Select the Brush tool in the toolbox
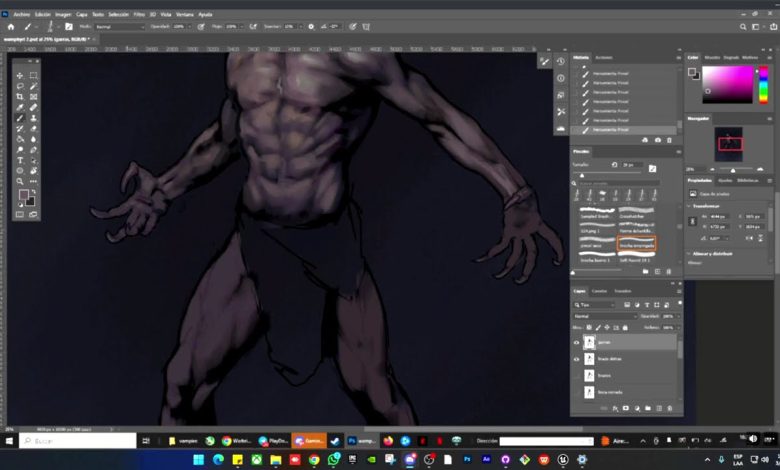The width and height of the screenshot is (780, 470). pos(20,118)
